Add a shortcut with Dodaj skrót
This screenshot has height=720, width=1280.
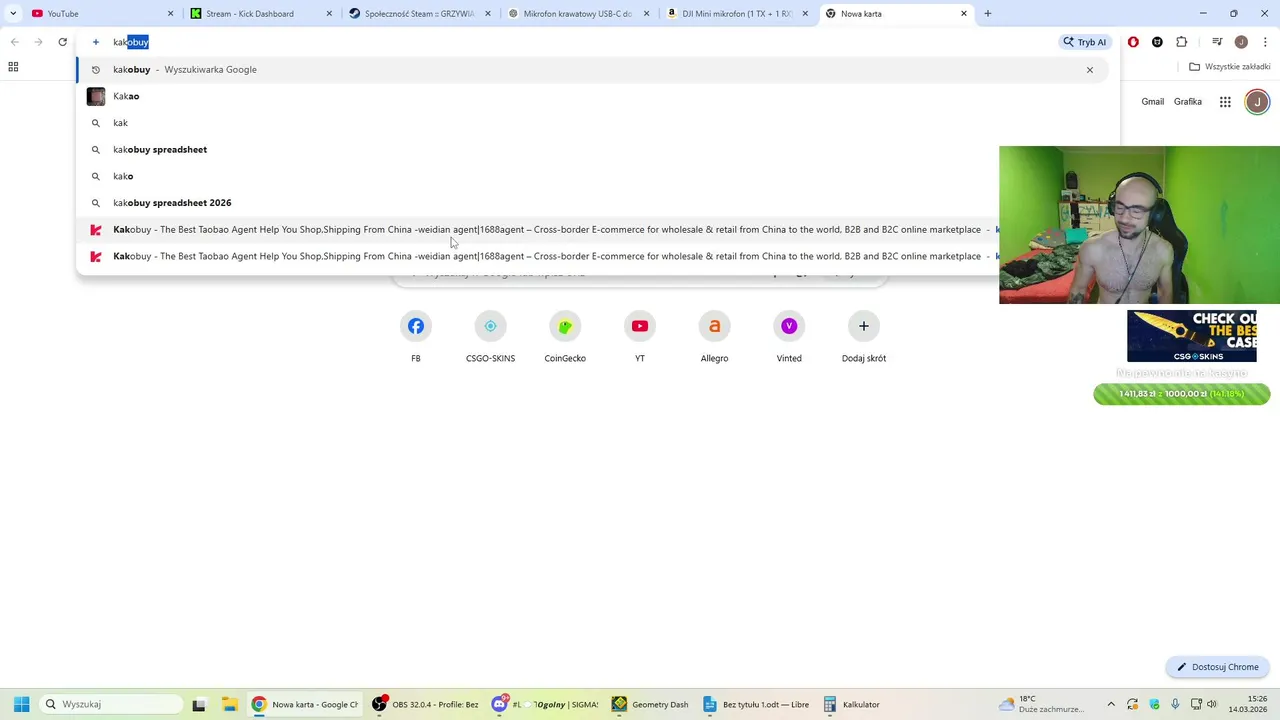coord(864,338)
